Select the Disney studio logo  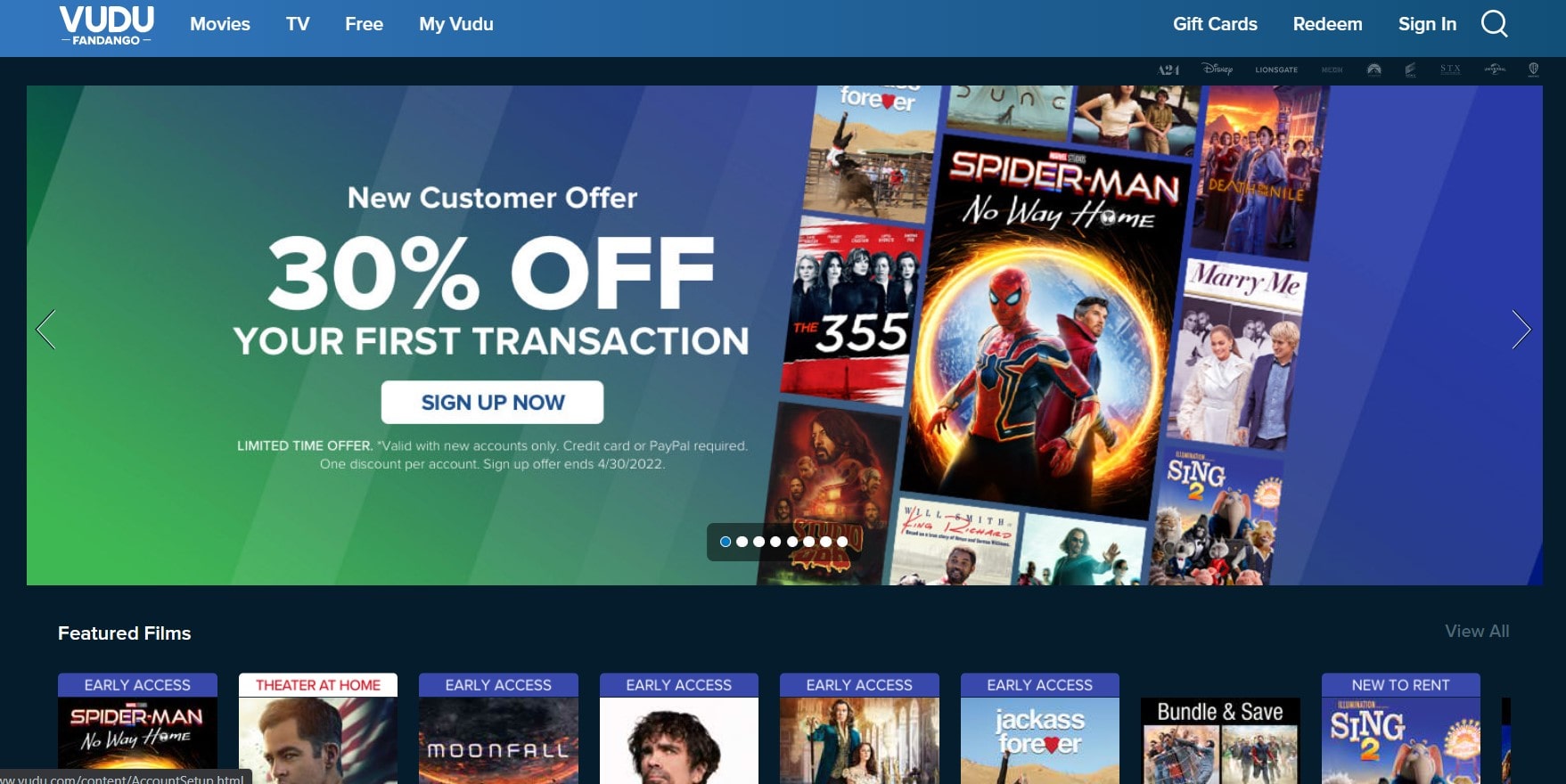1218,69
